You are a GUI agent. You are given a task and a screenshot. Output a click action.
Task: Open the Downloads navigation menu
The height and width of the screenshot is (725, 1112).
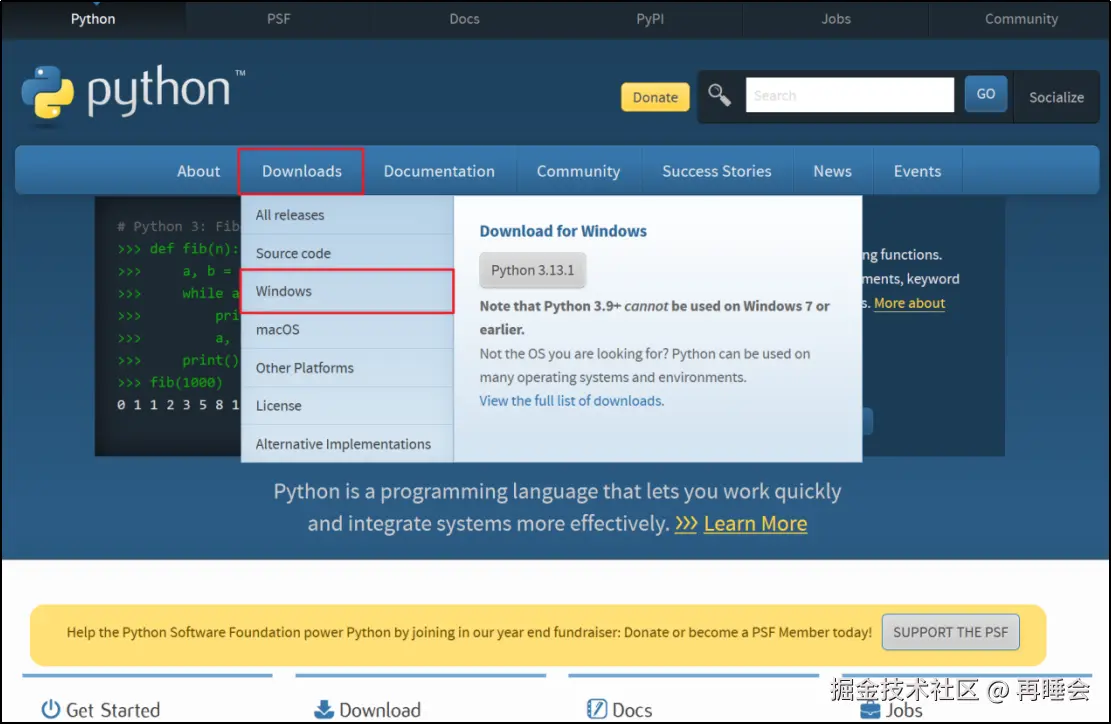301,171
